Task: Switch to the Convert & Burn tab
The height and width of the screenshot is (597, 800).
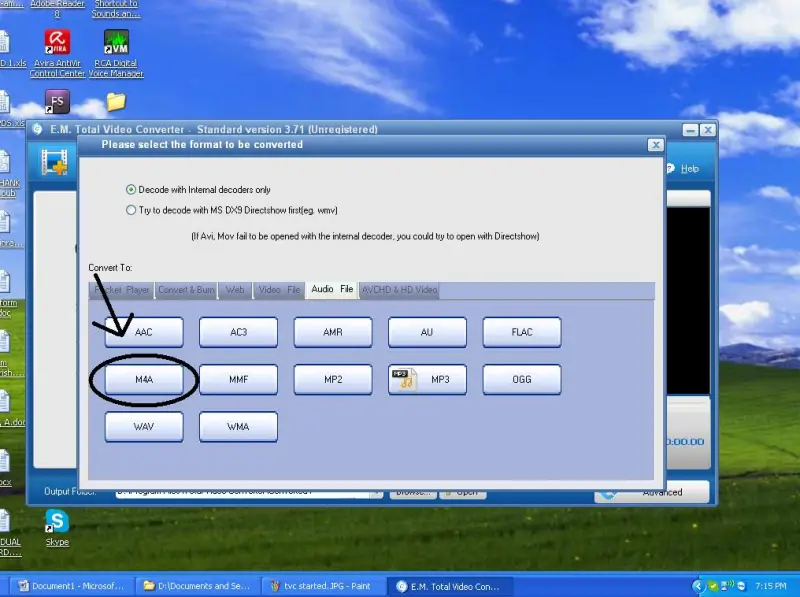Action: click(x=186, y=290)
